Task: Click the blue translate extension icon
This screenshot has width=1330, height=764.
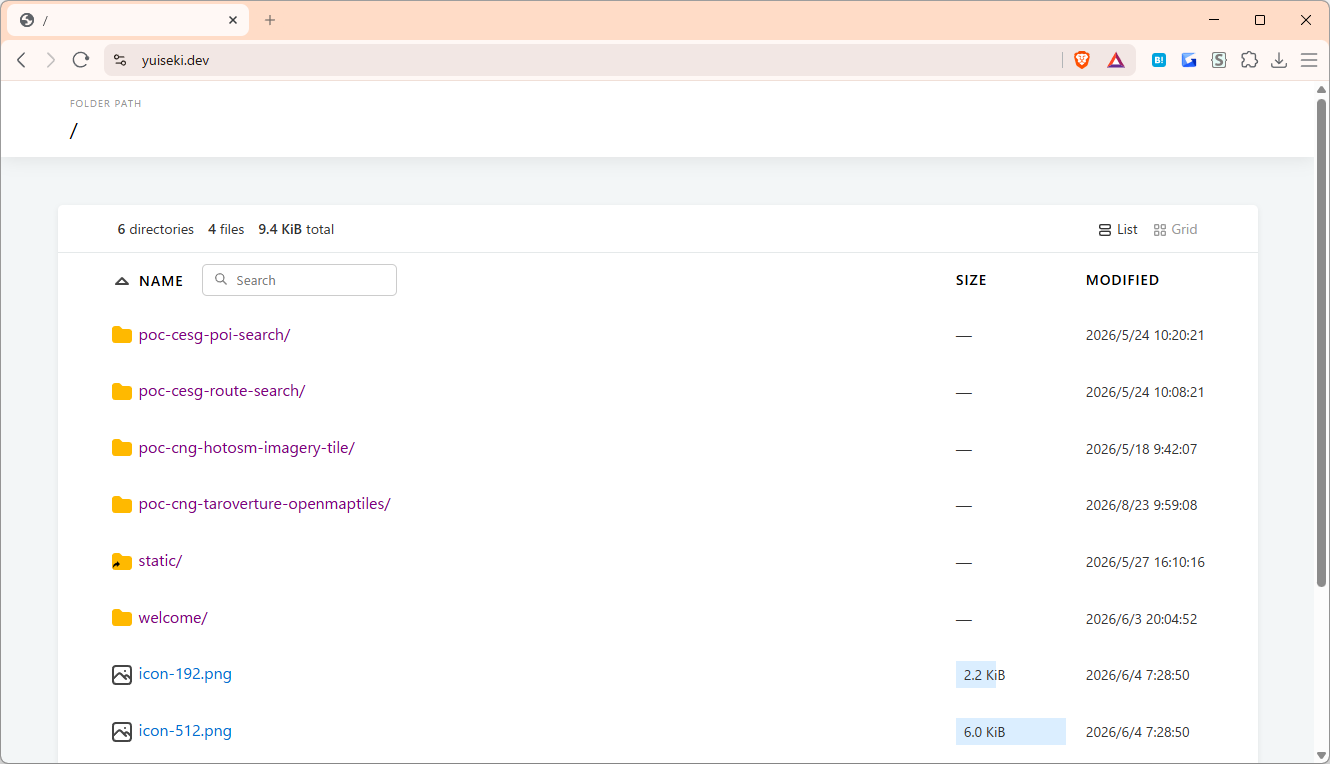Action: point(1189,60)
